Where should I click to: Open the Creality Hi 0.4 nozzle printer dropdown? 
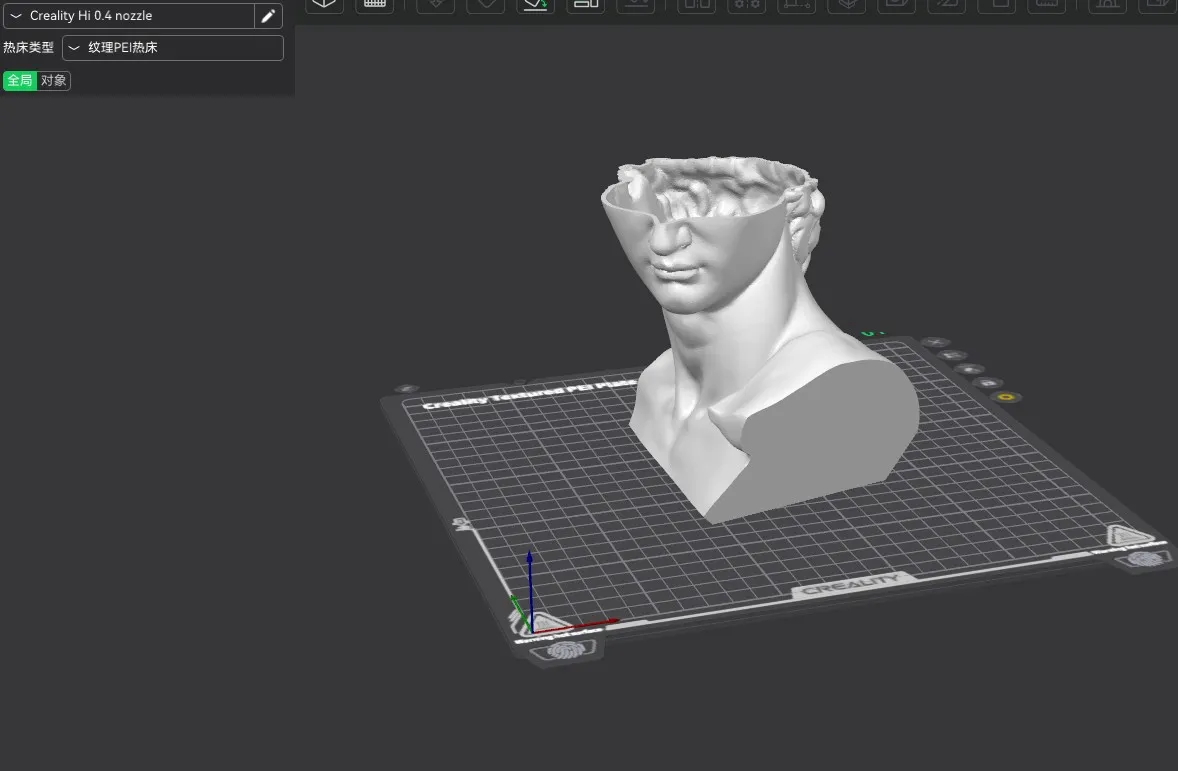pos(128,16)
